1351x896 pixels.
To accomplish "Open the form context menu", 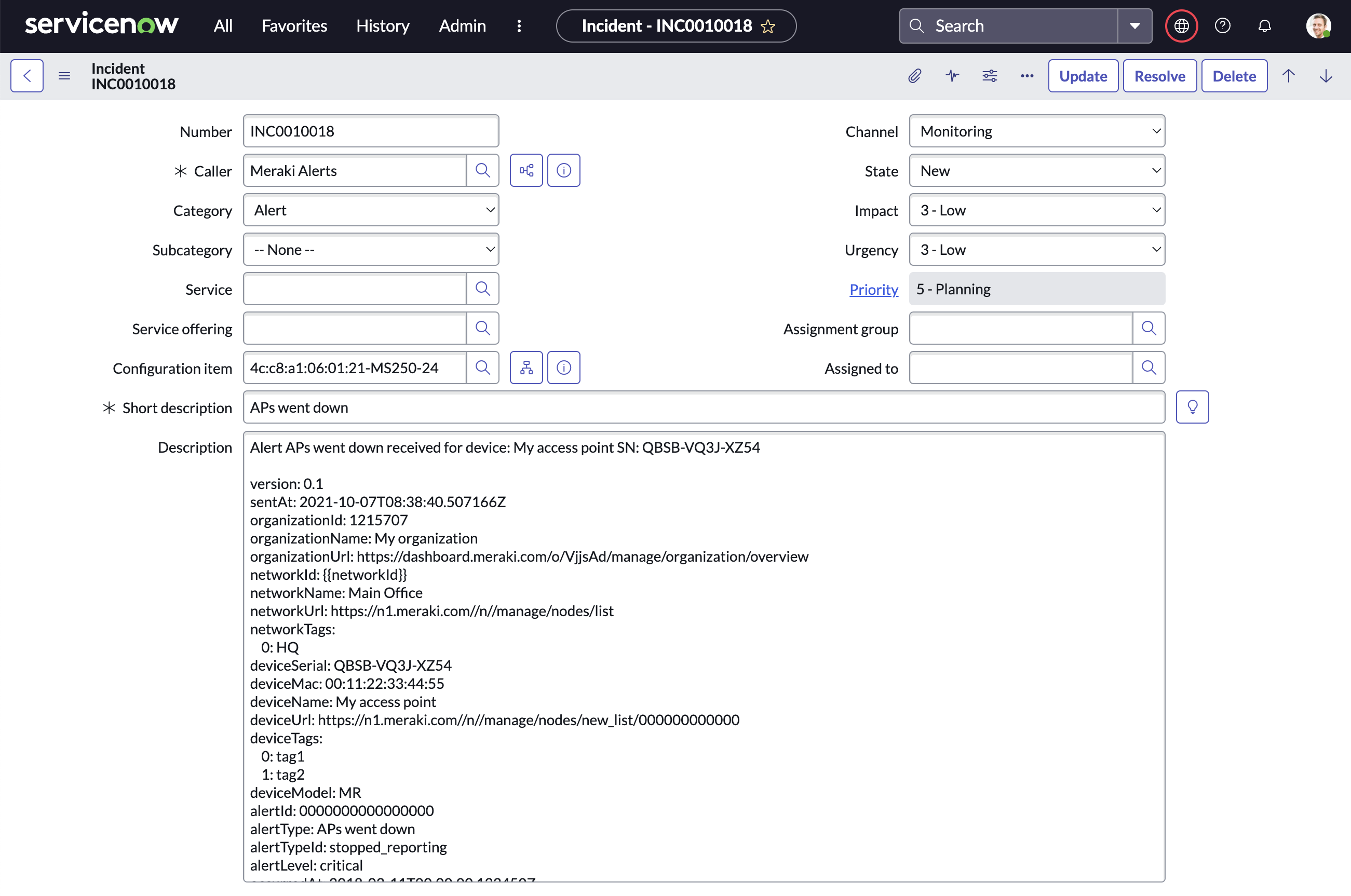I will [64, 75].
